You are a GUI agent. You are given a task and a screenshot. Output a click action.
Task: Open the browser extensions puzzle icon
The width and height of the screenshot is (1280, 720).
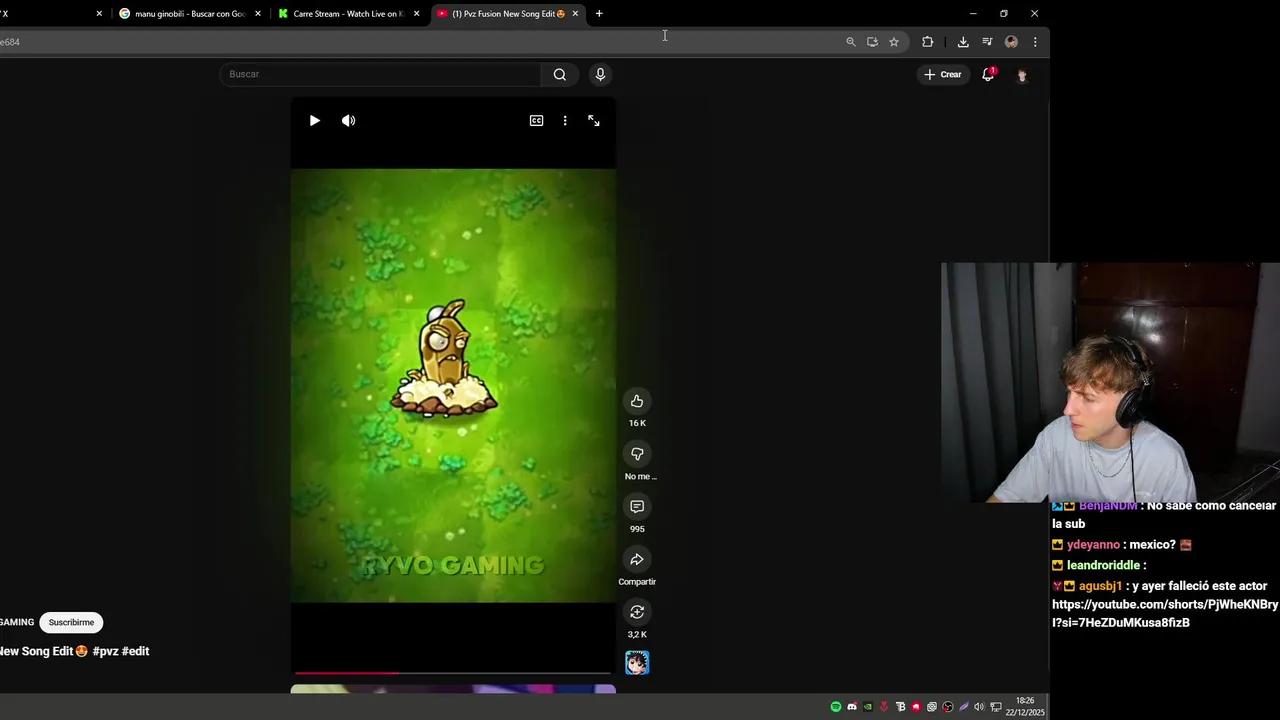click(x=927, y=42)
